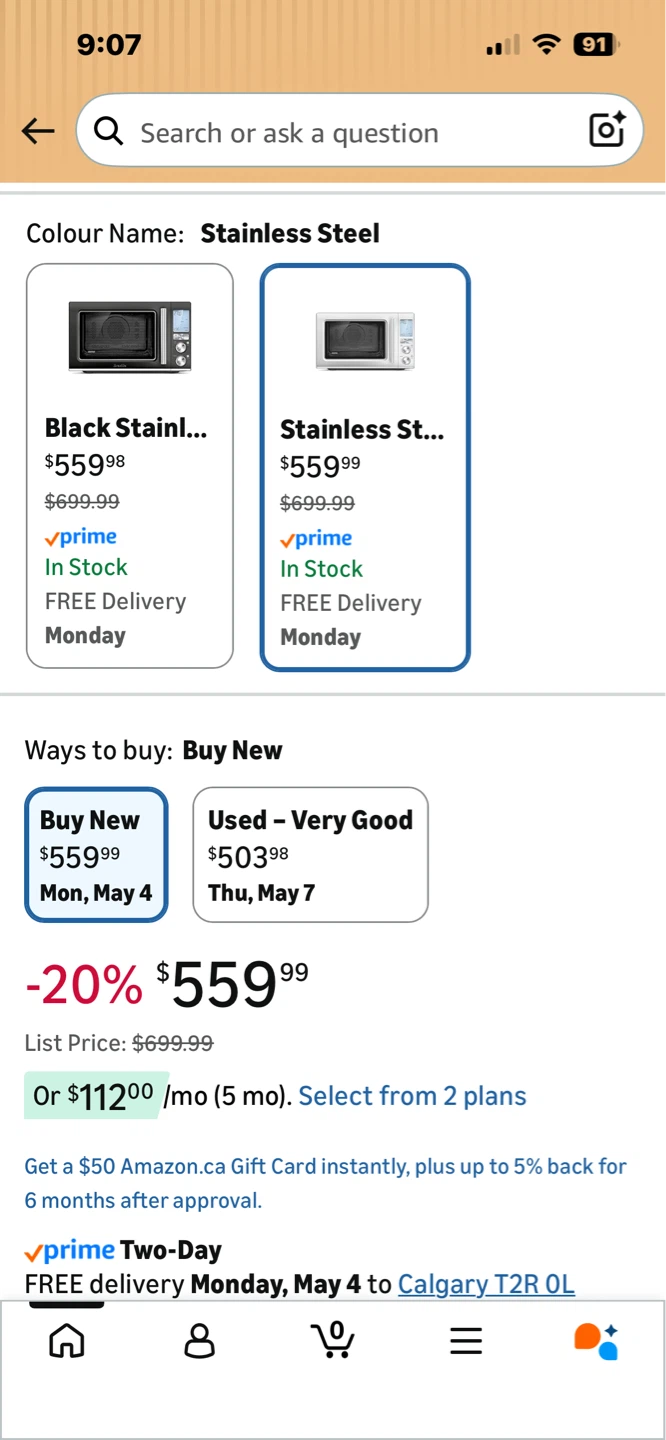Open account profile icon
666x1440 pixels.
click(x=200, y=1340)
